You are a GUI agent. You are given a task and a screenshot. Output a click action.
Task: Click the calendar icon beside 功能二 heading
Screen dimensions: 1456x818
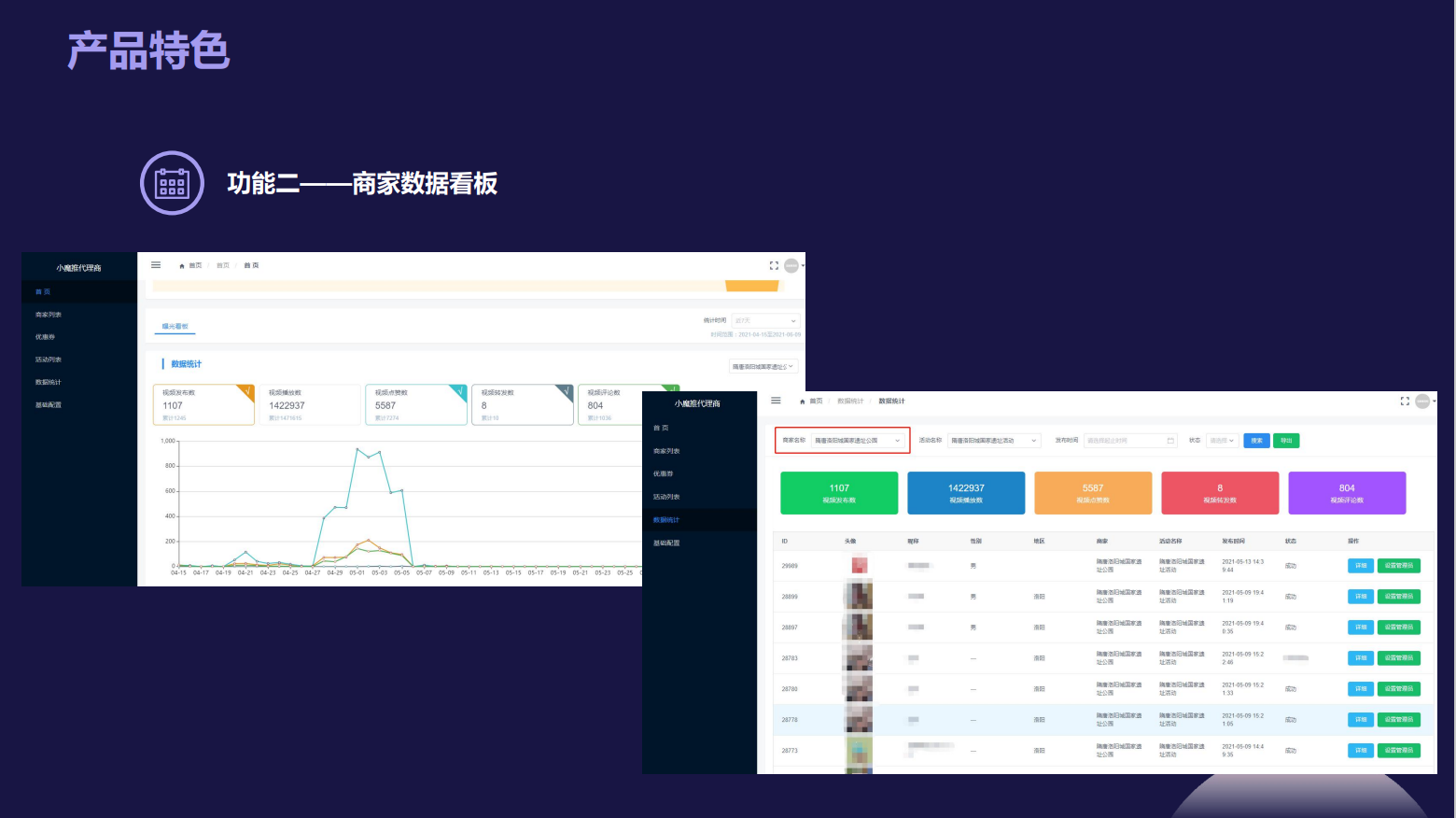(172, 183)
